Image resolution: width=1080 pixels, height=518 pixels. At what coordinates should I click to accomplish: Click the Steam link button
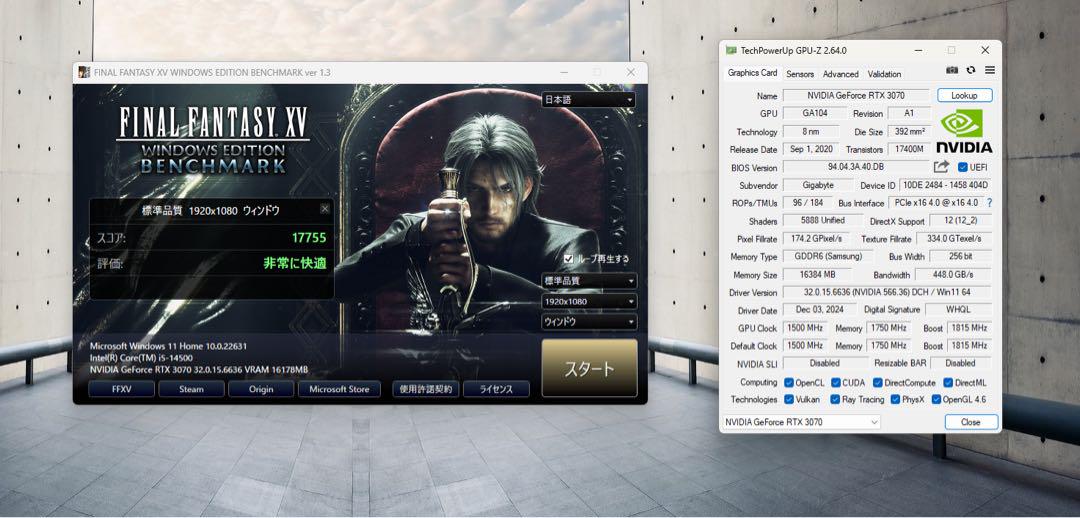click(191, 389)
